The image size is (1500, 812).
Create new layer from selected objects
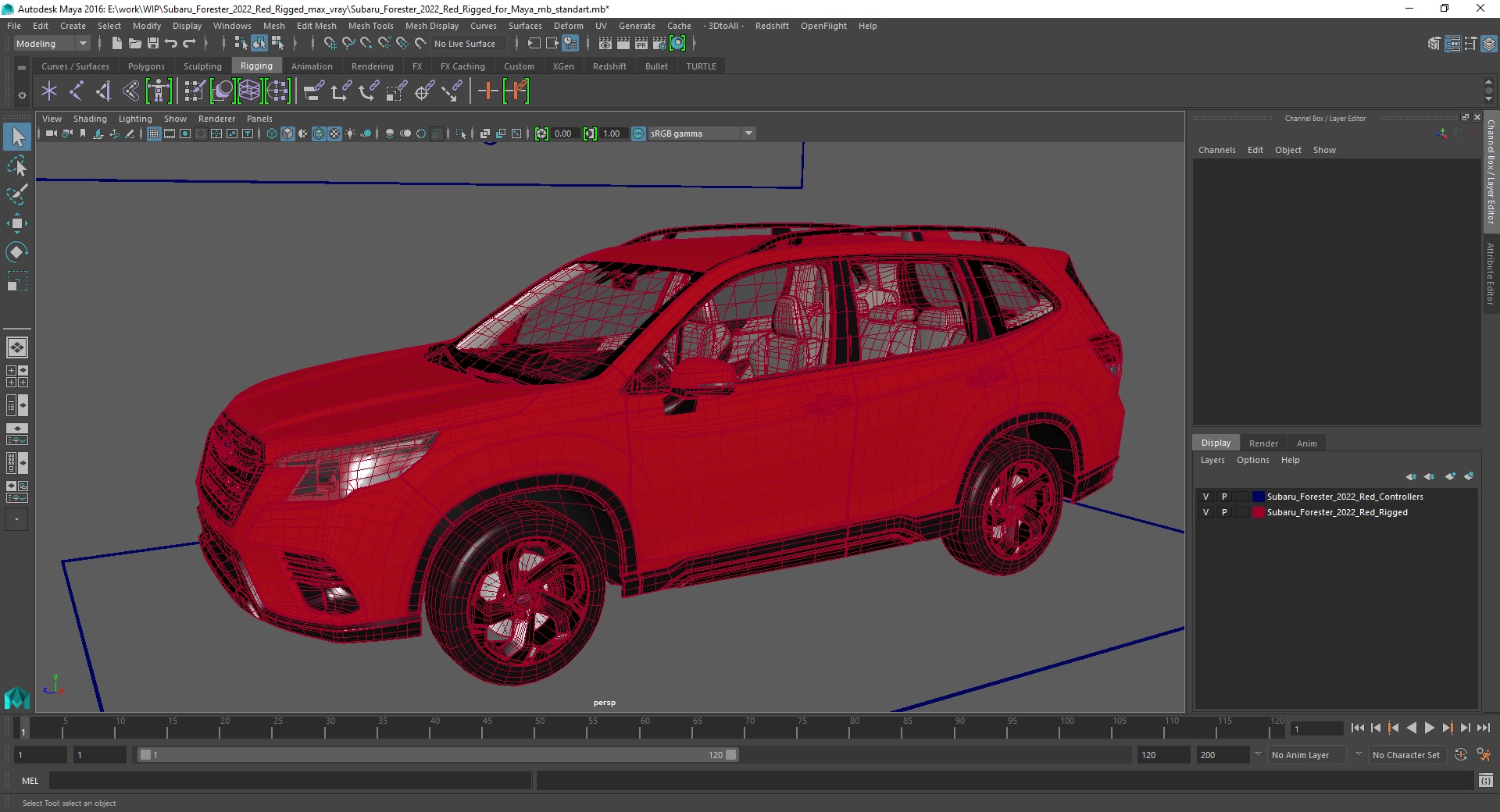click(x=1469, y=476)
